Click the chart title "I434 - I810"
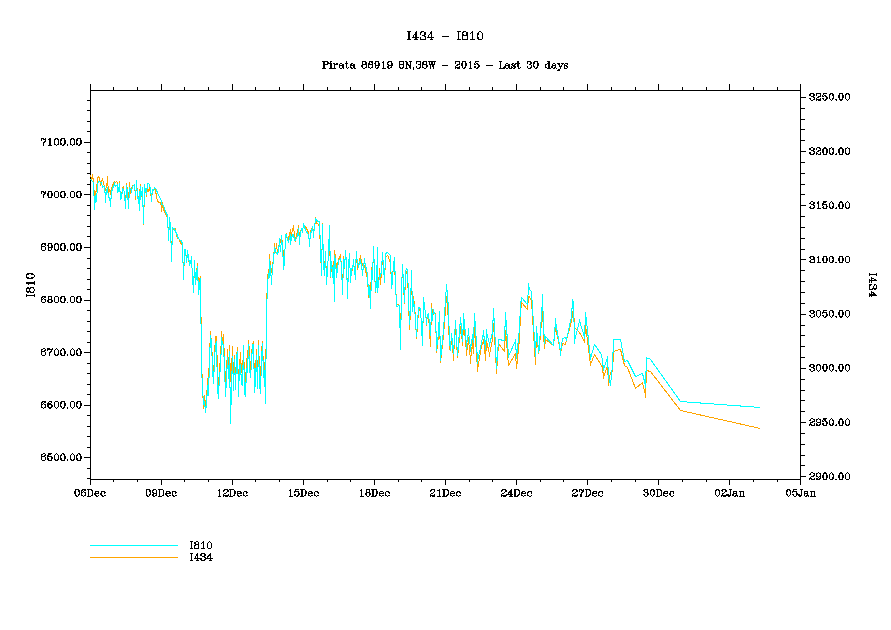This screenshot has height=630, width=891. (445, 36)
